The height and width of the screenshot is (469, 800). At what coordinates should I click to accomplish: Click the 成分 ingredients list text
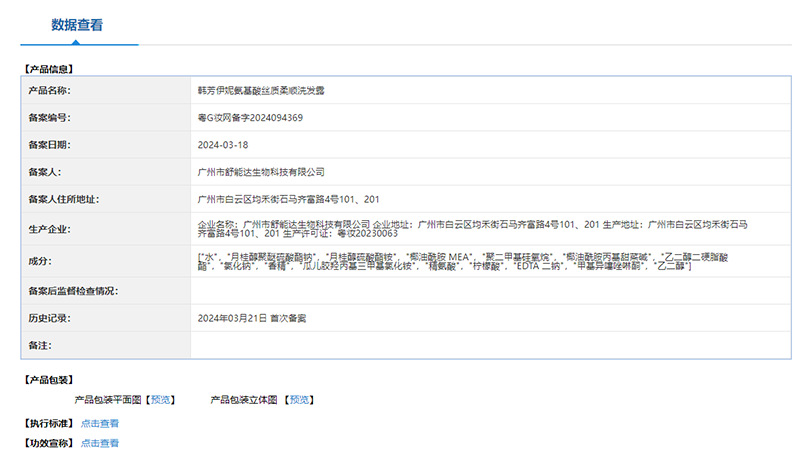pyautogui.click(x=462, y=261)
